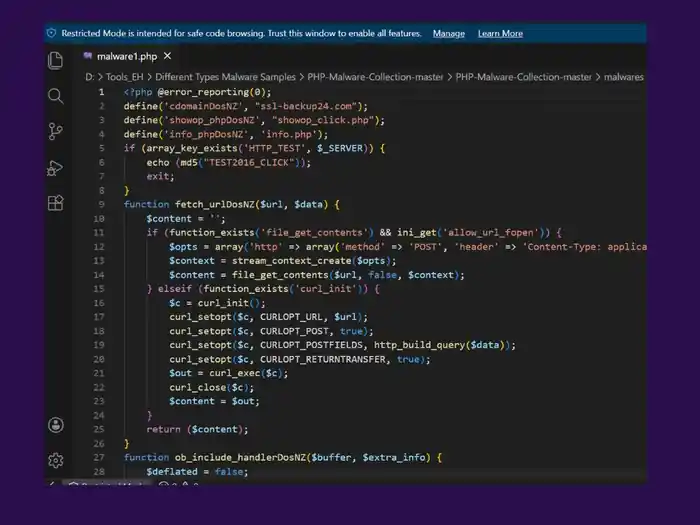Click line number 1 in gutter
This screenshot has height=525, width=700.
[101, 92]
